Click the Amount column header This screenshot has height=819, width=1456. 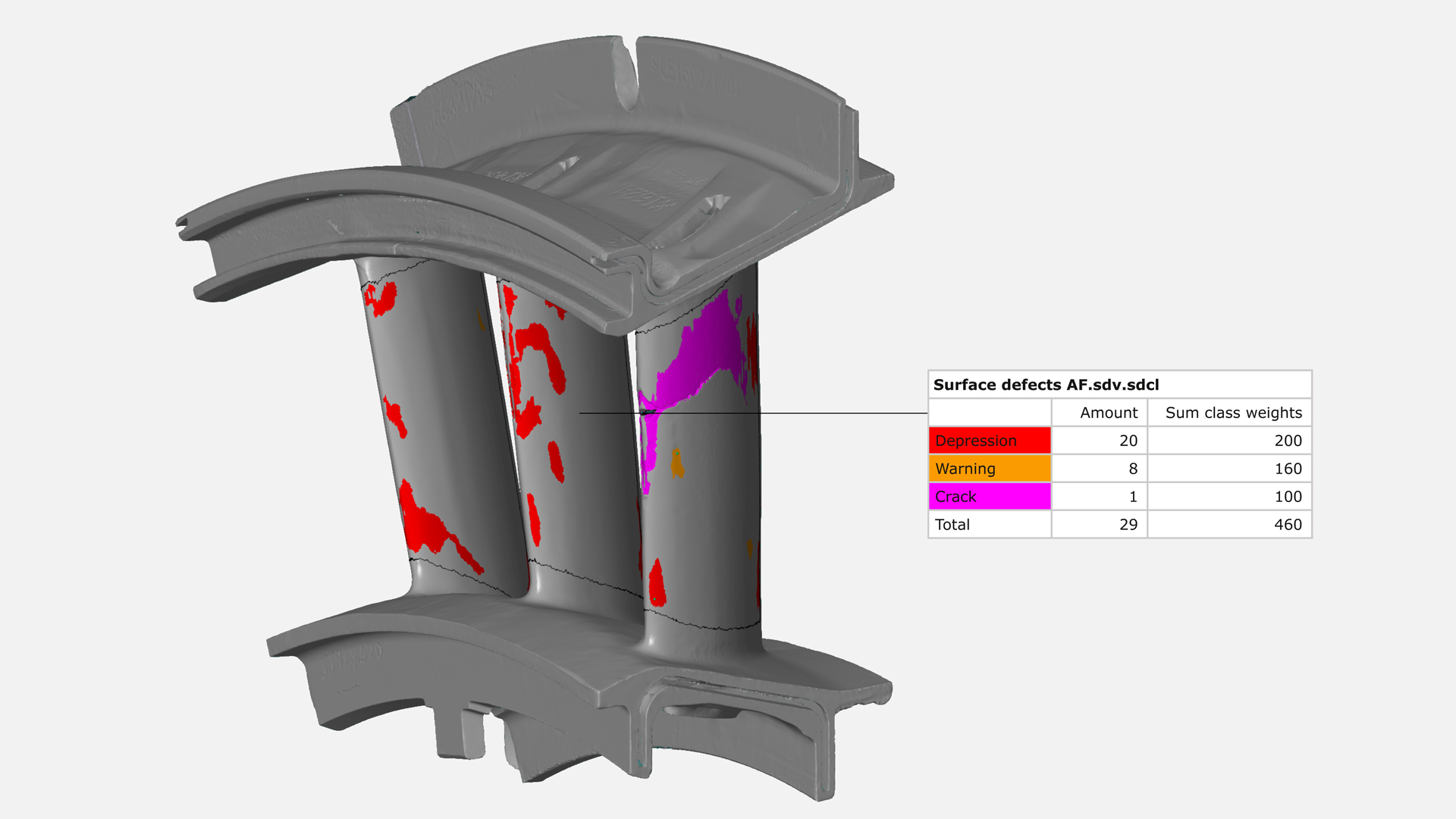pos(1108,413)
